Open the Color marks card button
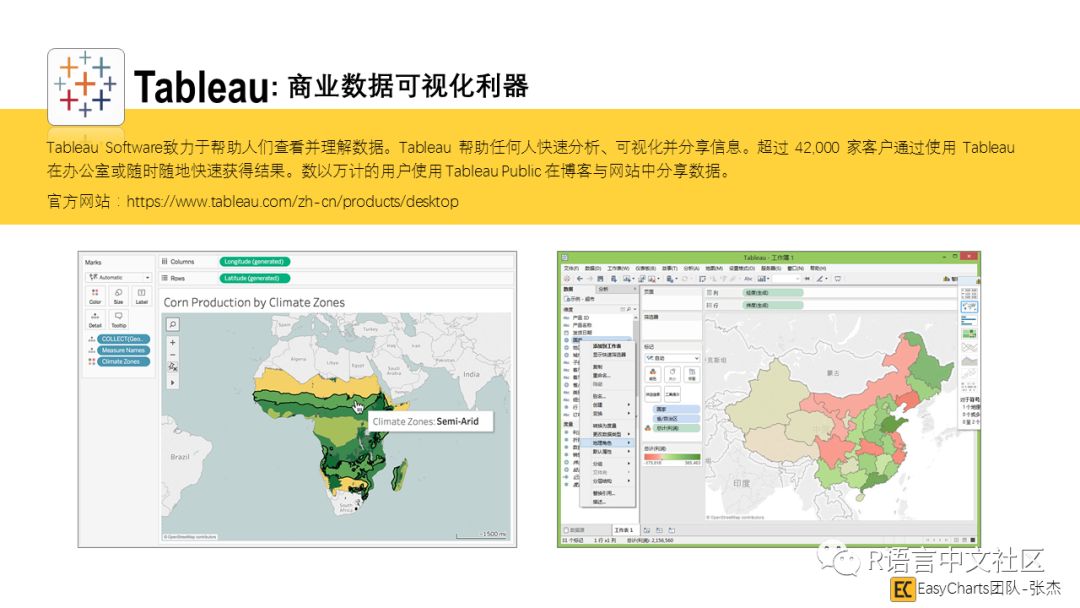Image resolution: width=1080 pixels, height=608 pixels. coord(95,296)
